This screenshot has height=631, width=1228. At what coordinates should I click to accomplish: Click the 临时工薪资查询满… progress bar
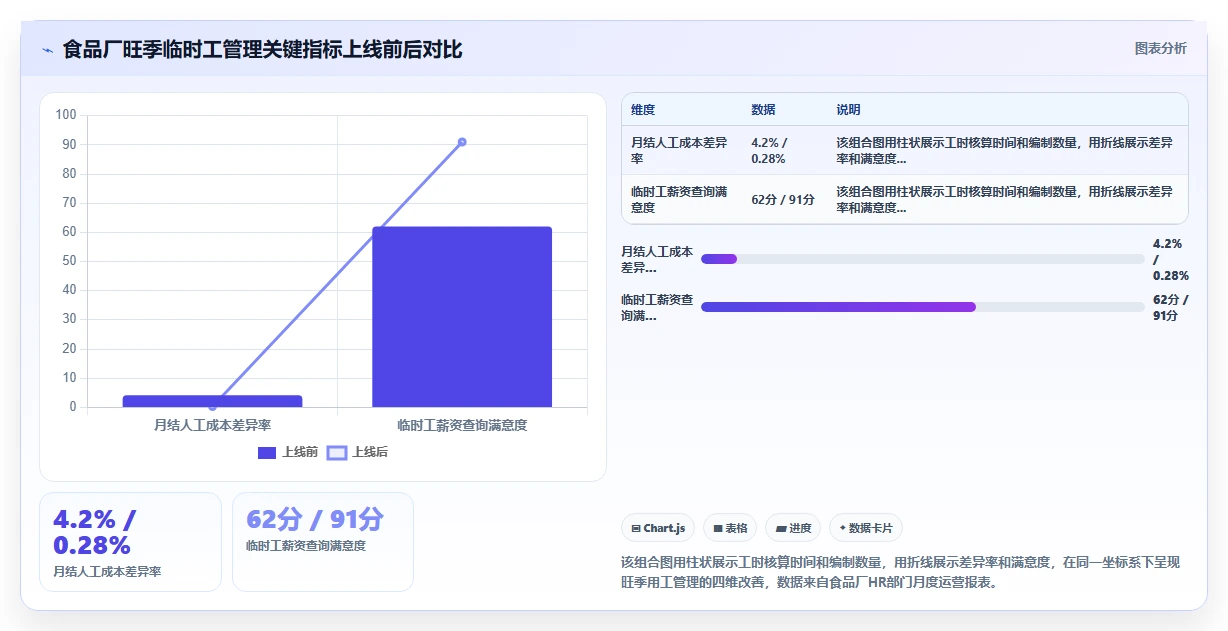pyautogui.click(x=923, y=307)
